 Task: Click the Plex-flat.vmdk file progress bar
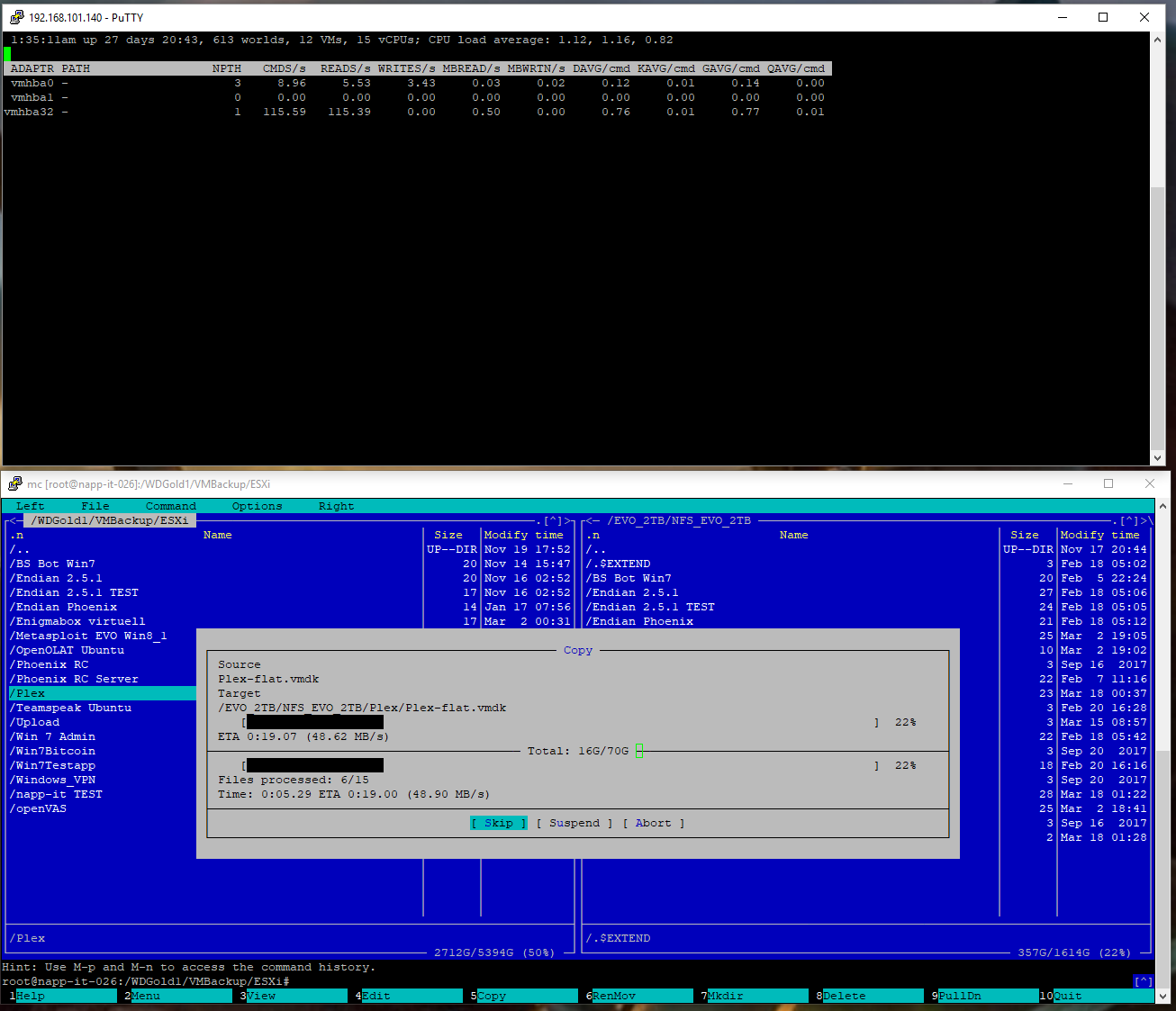click(558, 722)
